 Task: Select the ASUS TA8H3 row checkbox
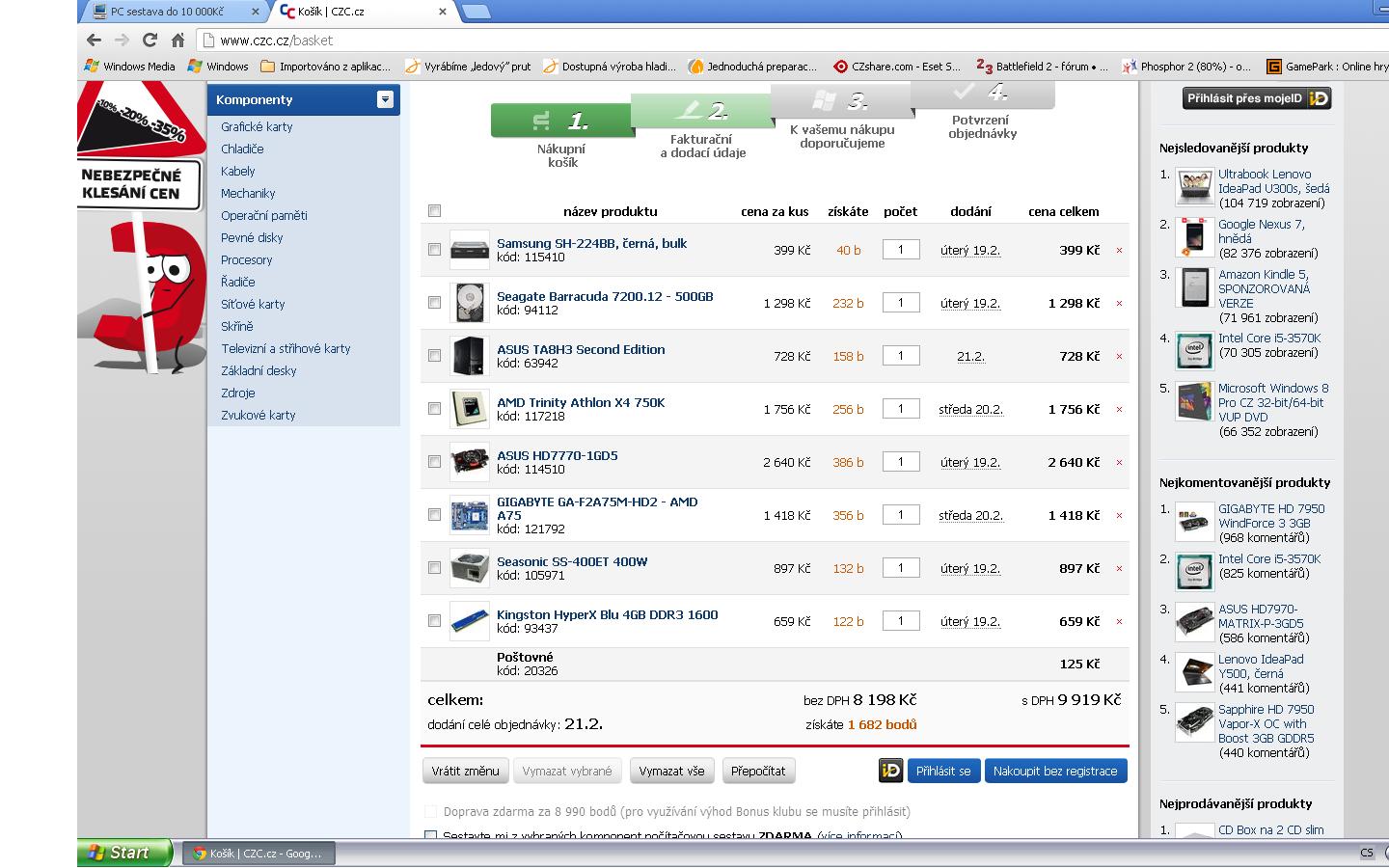click(434, 356)
